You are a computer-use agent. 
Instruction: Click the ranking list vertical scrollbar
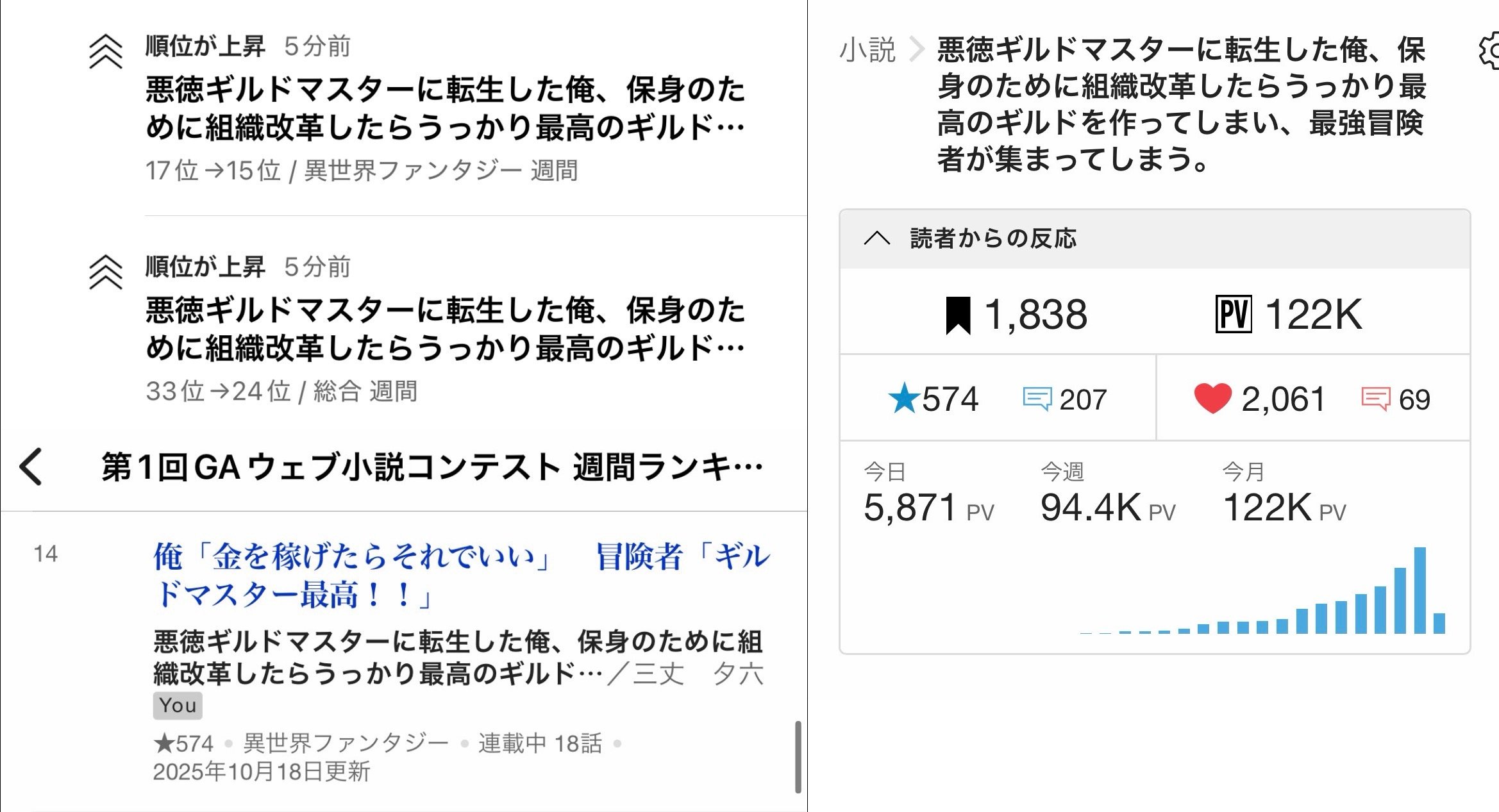(798, 756)
